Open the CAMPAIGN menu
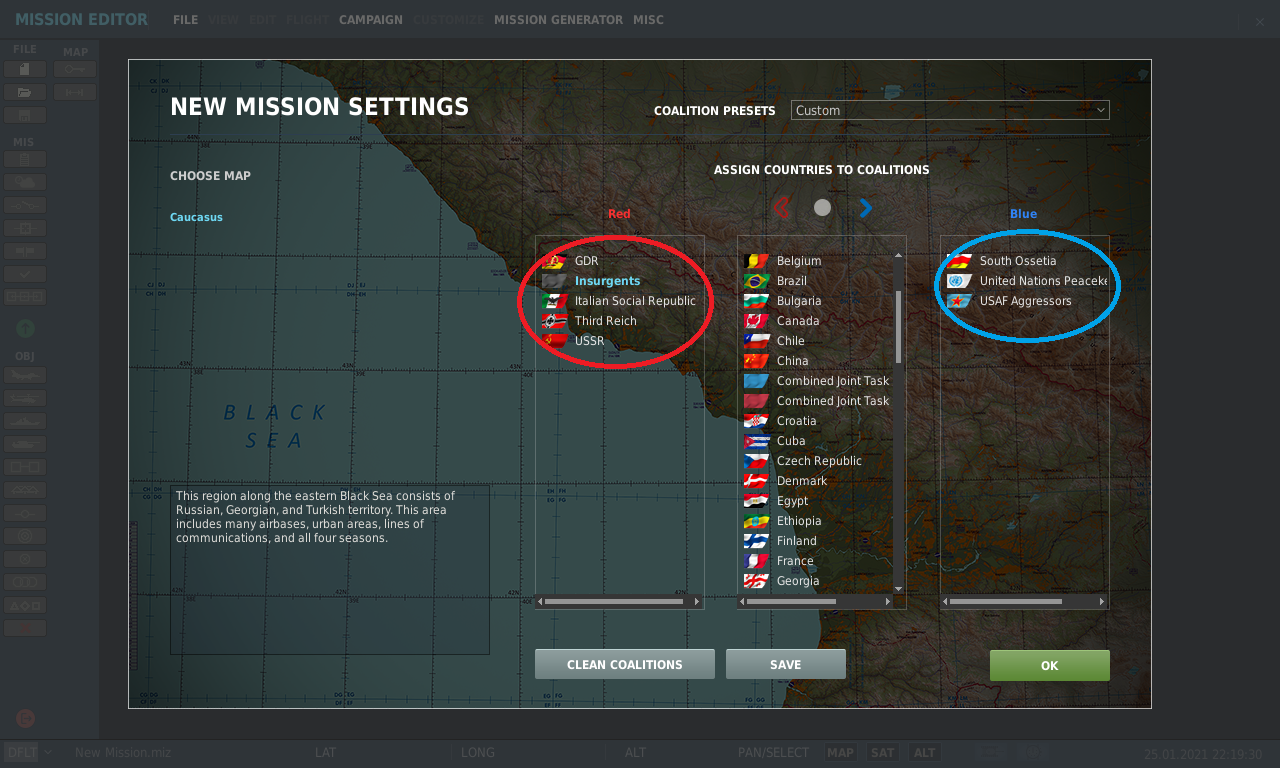This screenshot has width=1280, height=768. pyautogui.click(x=371, y=20)
